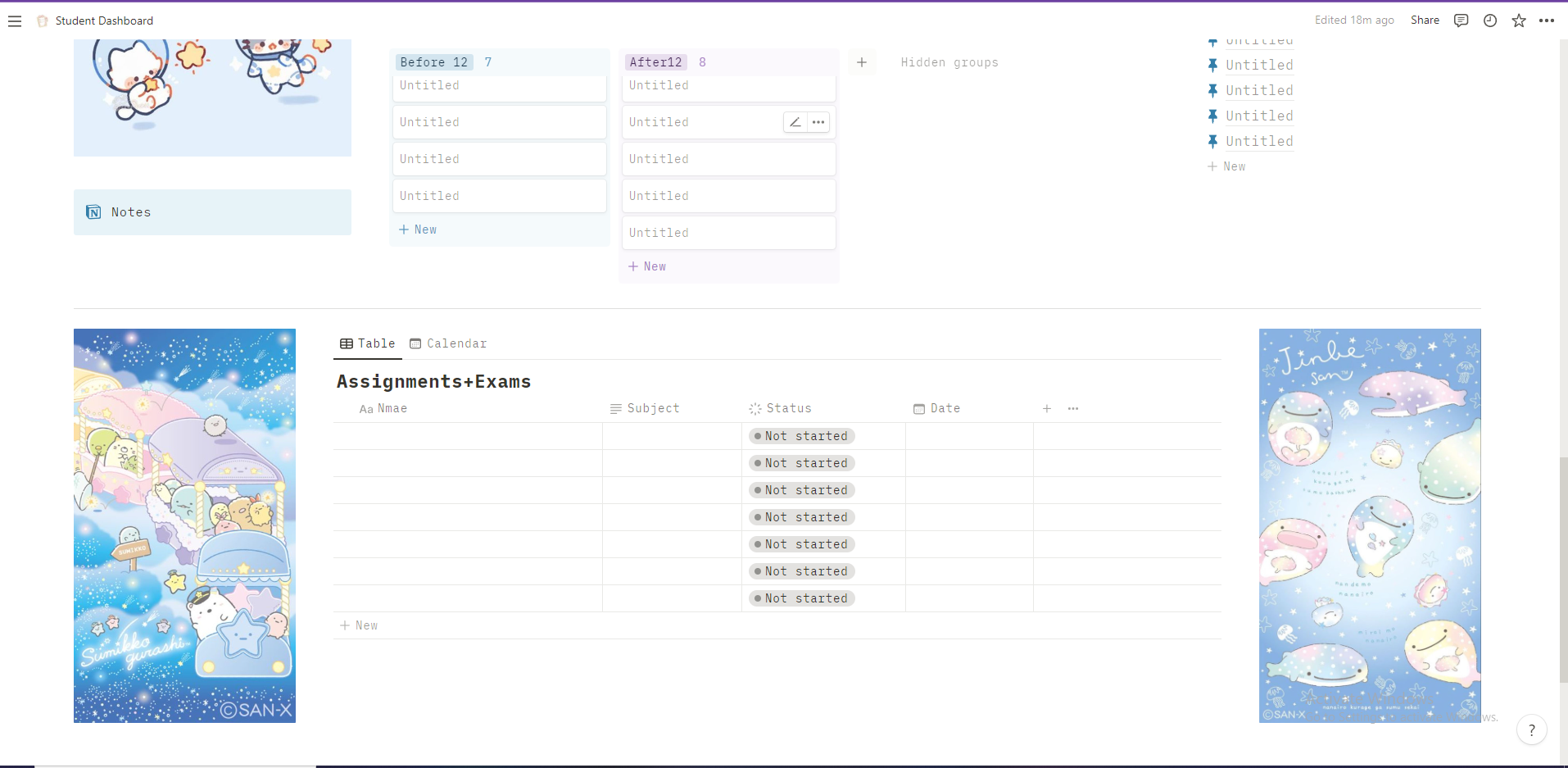Viewport: 1568px width, 768px height.
Task: Open table options with the ellipsis icon
Action: tap(1073, 408)
